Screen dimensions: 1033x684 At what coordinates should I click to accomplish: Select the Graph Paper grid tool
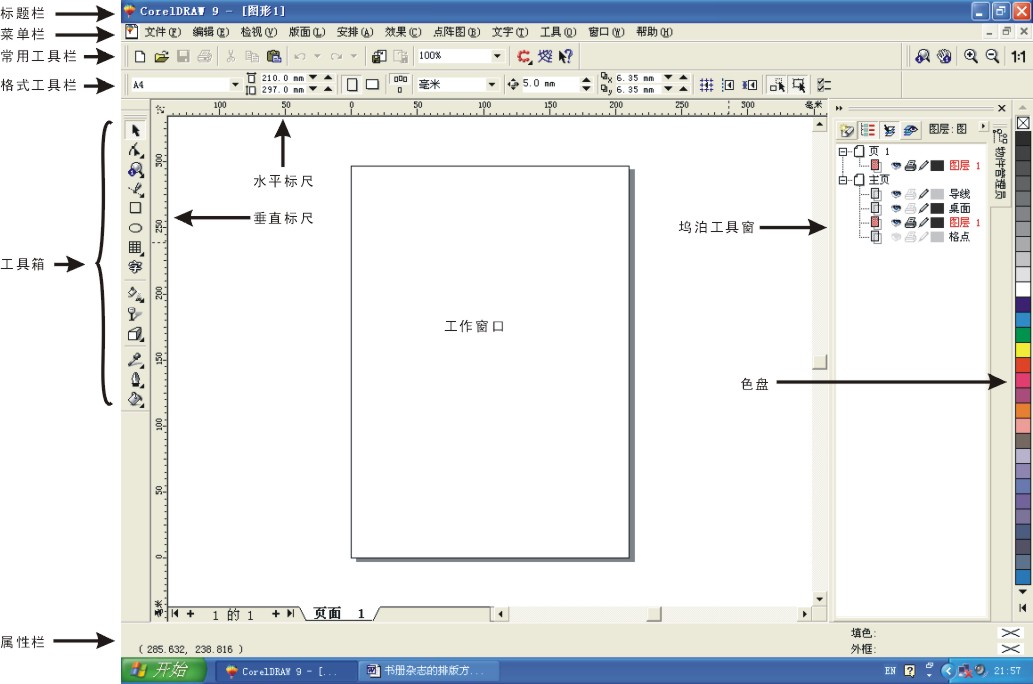[x=136, y=247]
